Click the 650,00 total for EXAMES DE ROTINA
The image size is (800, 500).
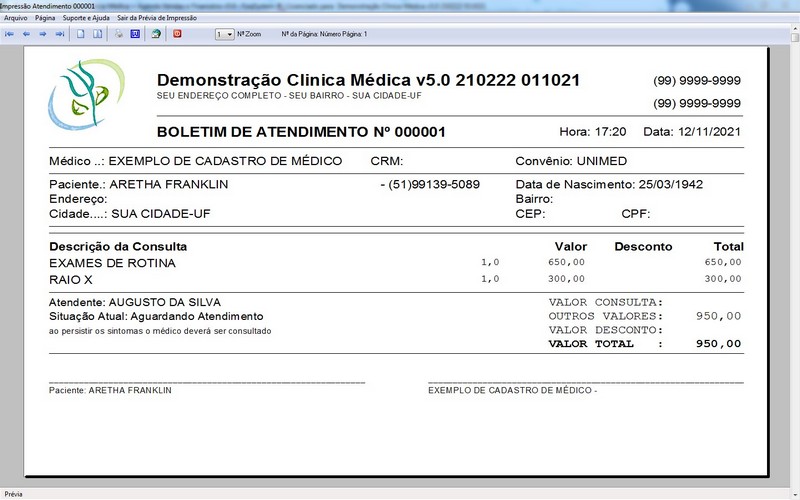(x=723, y=262)
